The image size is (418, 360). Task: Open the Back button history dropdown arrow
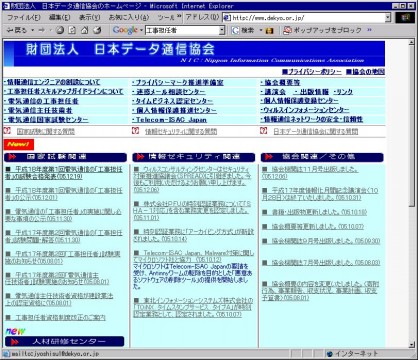tap(33, 30)
